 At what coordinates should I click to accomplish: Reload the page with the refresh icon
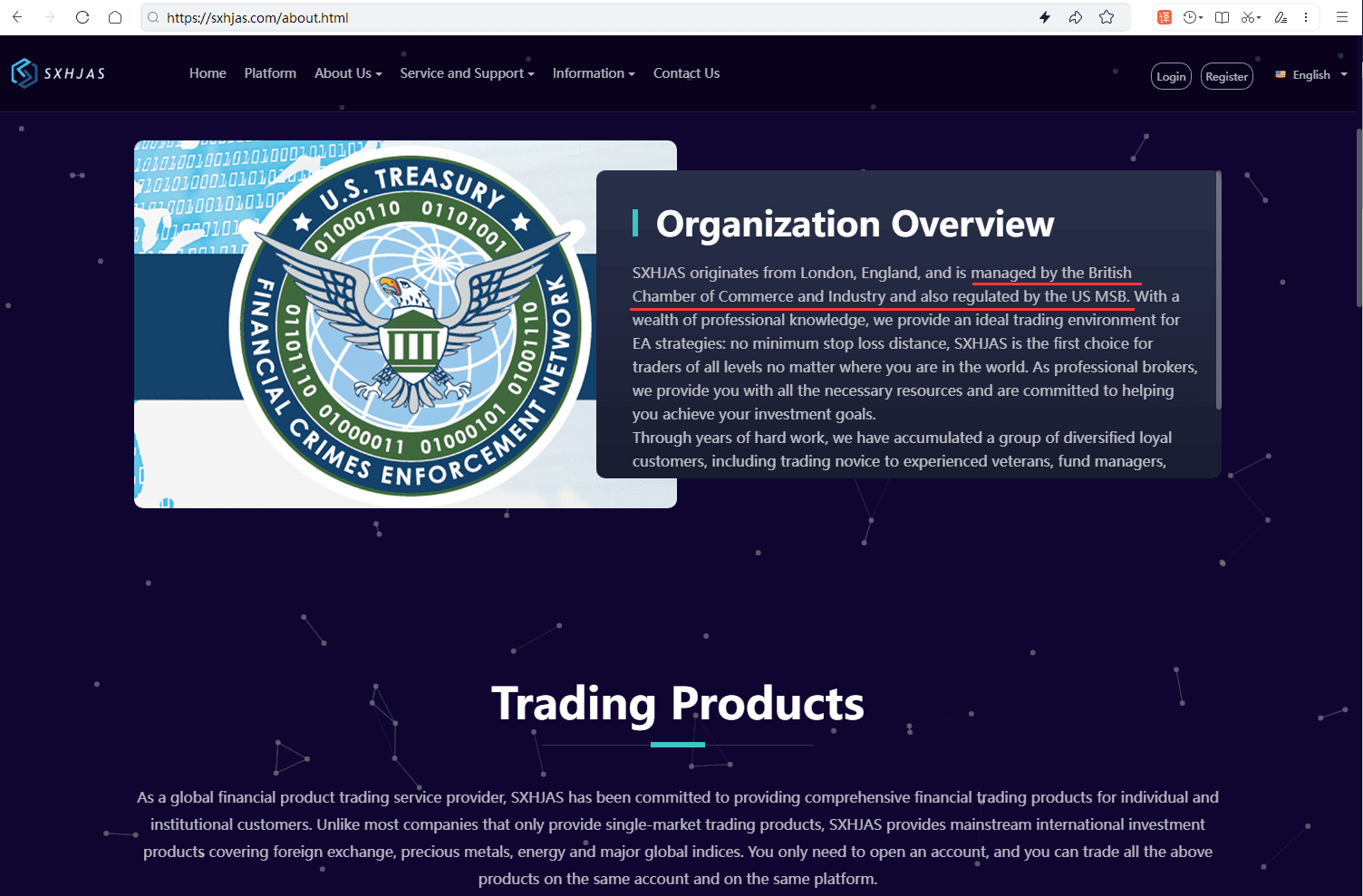(x=82, y=17)
